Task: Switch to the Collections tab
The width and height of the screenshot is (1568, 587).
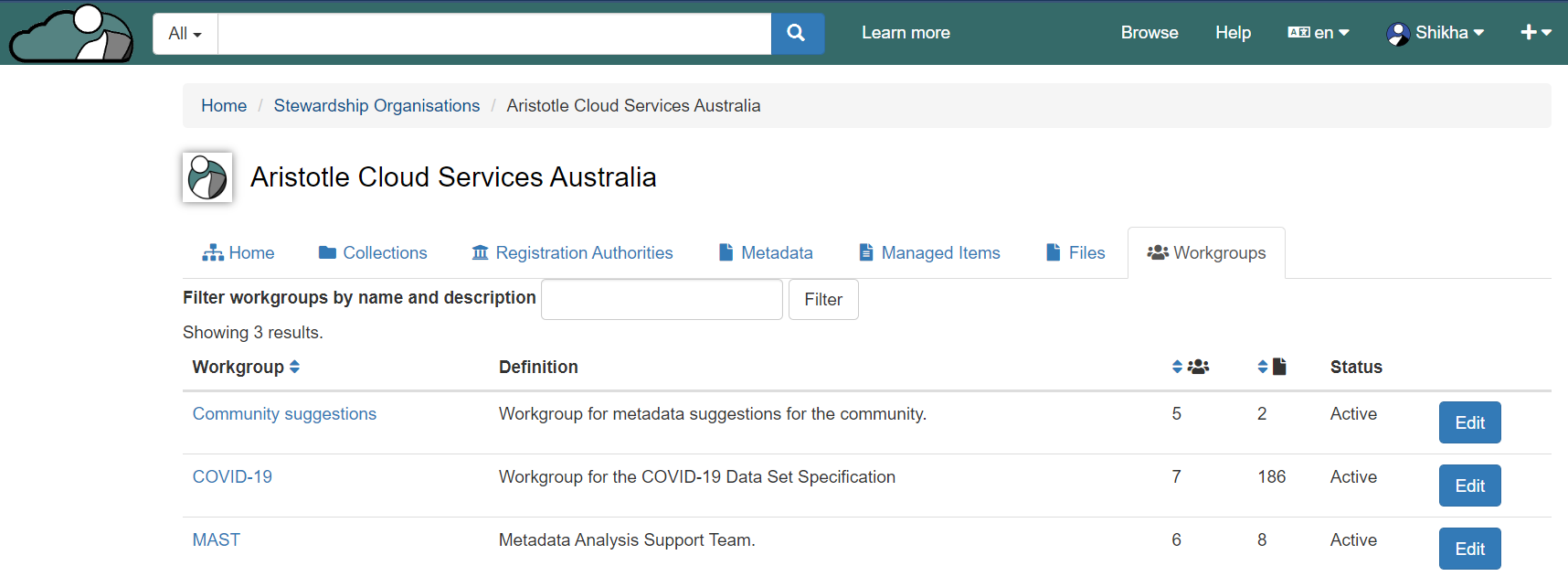Action: point(373,253)
